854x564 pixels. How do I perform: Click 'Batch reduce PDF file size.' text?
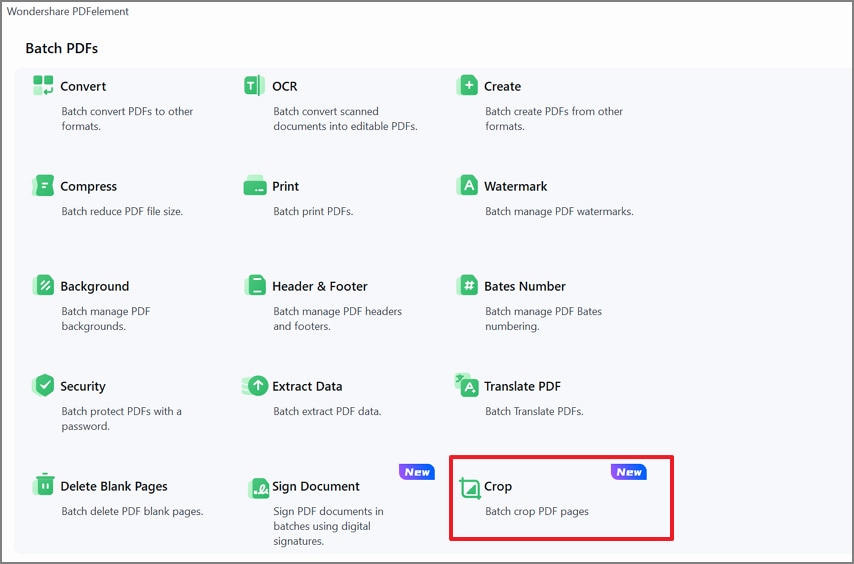pos(122,211)
